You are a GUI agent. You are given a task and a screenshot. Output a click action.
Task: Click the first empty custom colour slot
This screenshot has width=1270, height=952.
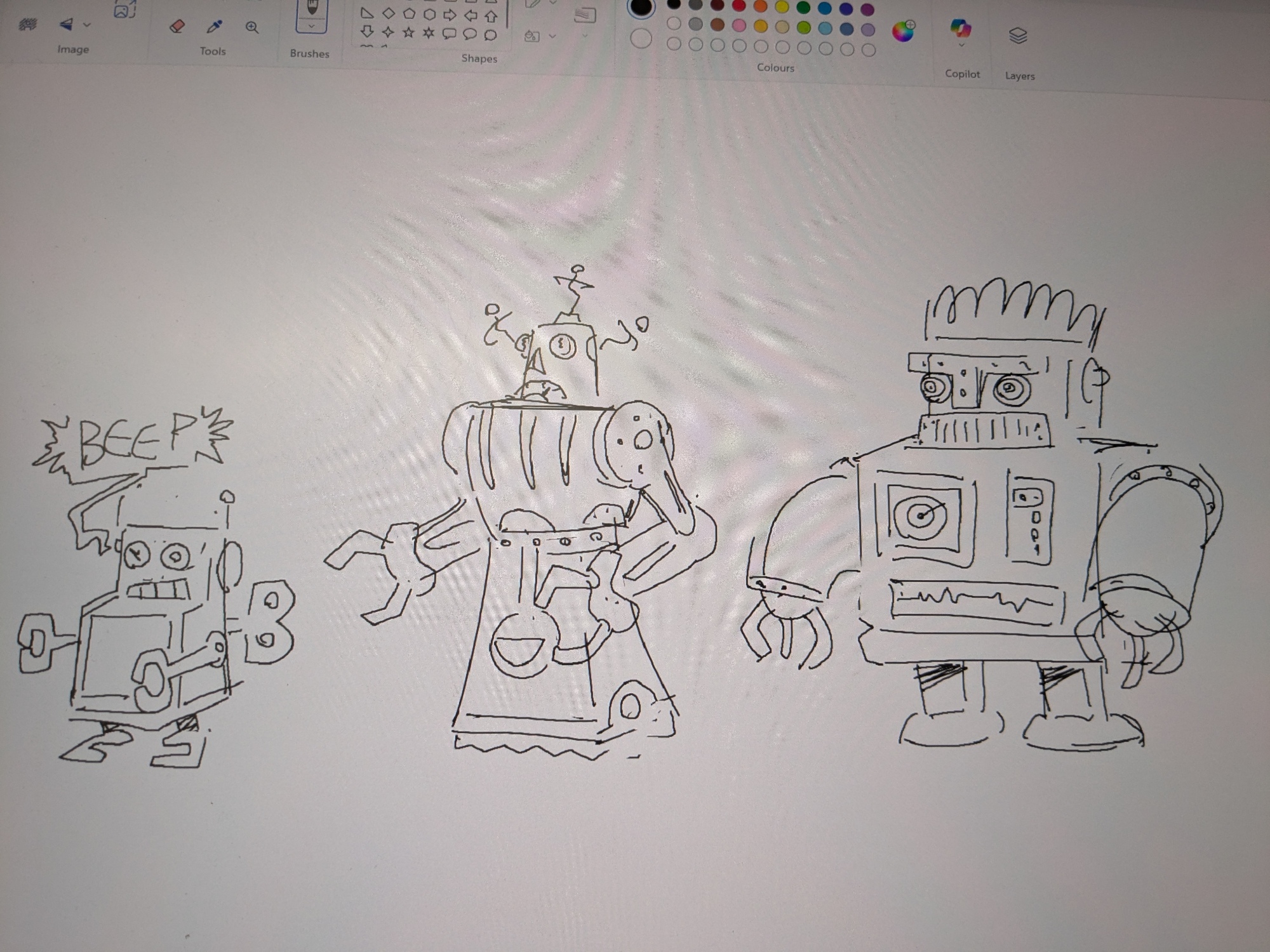click(674, 45)
